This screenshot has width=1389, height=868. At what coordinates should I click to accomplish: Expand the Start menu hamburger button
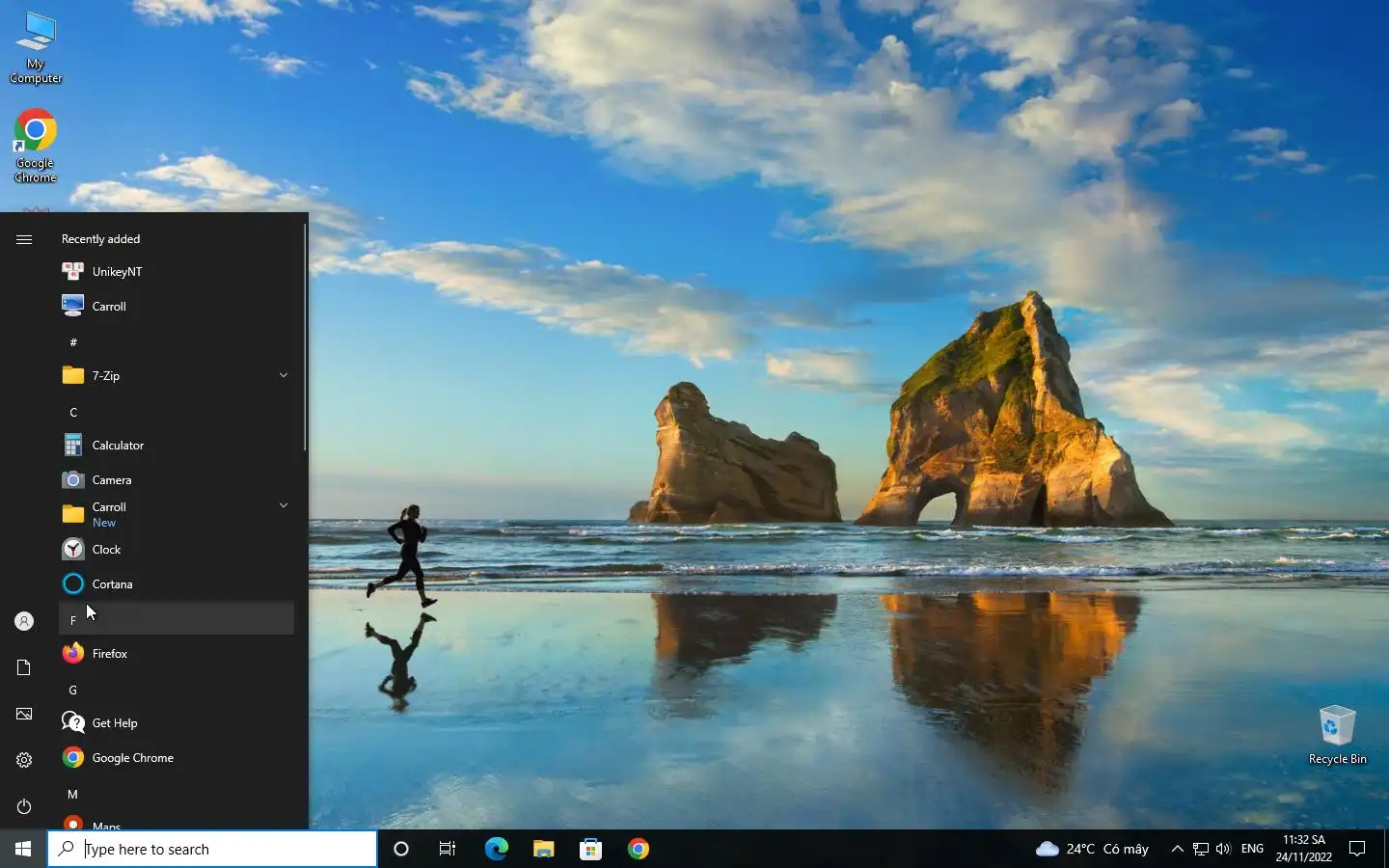[x=24, y=239]
